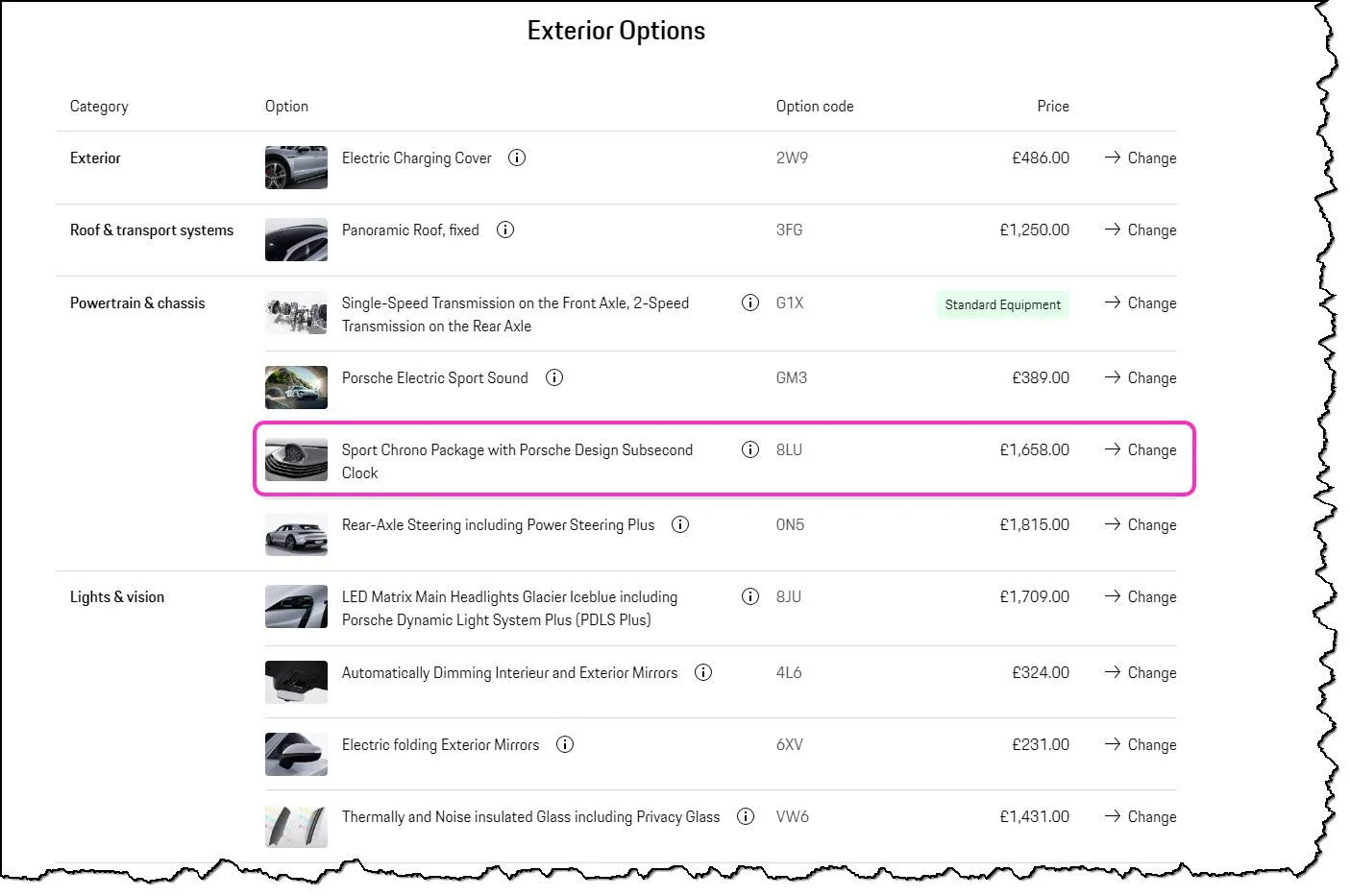The width and height of the screenshot is (1350, 896).
Task: Click the Powertrain & chassis category
Action: pos(137,303)
